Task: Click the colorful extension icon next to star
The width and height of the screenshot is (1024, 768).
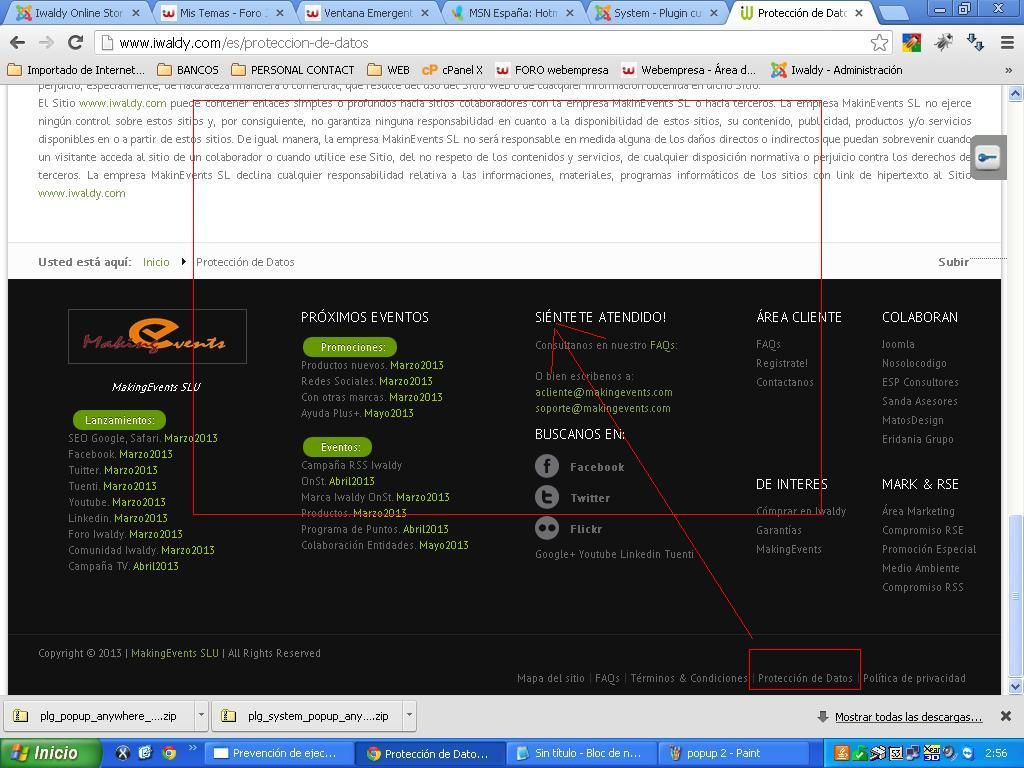Action: pos(912,43)
